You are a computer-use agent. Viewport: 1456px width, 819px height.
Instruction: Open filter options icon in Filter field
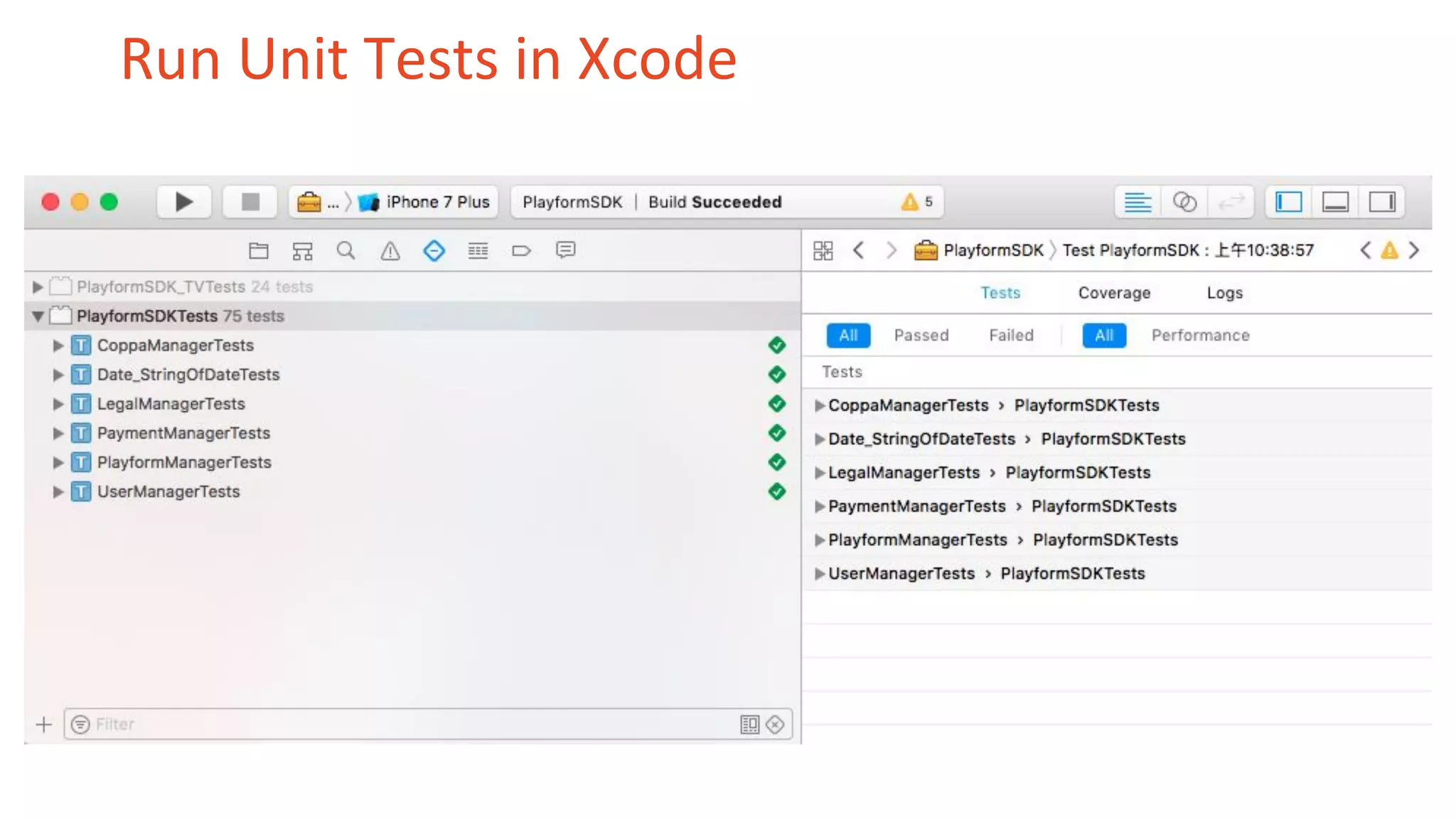point(80,724)
